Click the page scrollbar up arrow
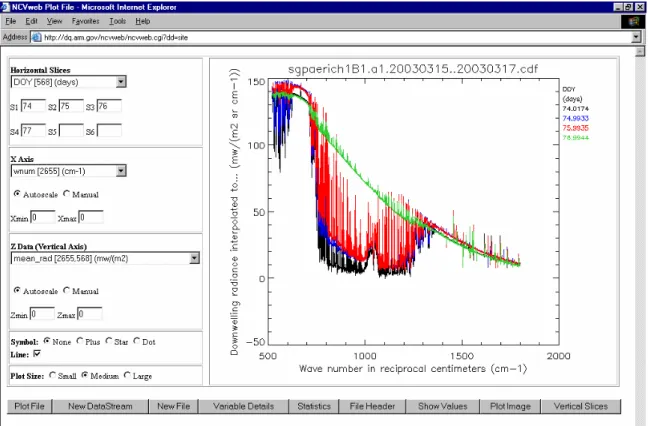Viewport: 648px width, 426px height. click(x=640, y=51)
